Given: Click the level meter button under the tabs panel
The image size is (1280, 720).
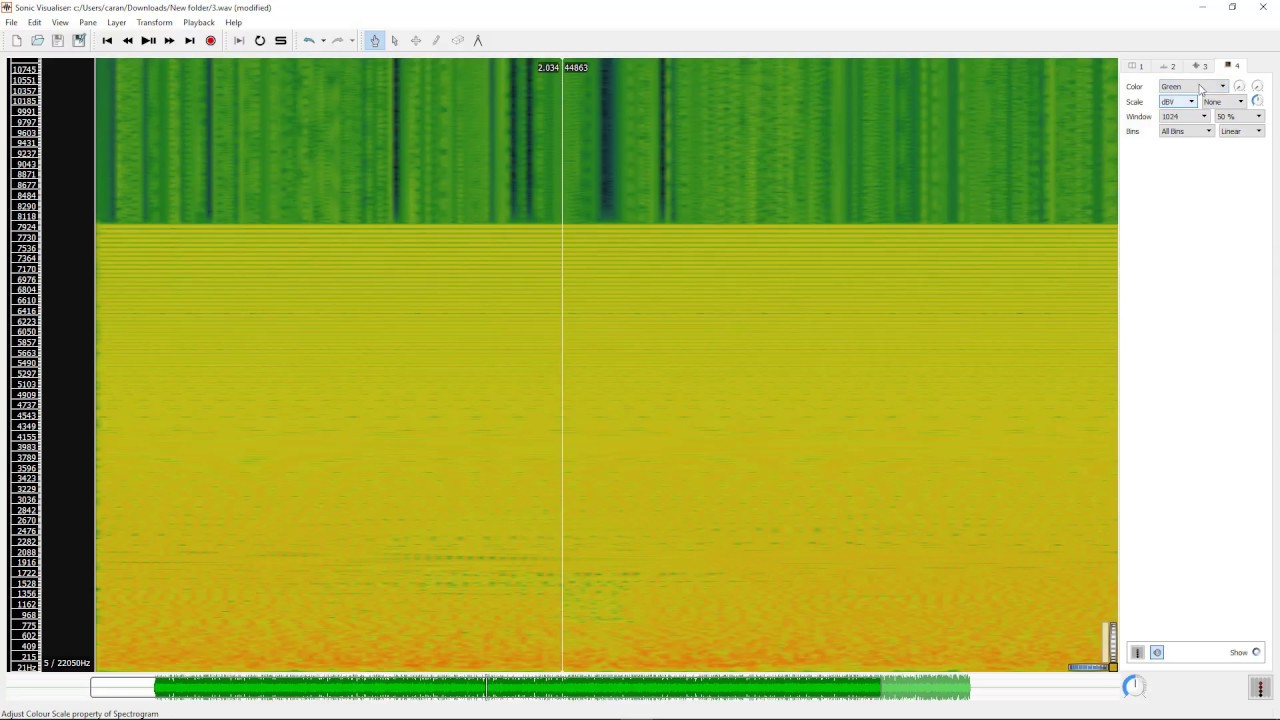Looking at the screenshot, I should [1137, 653].
